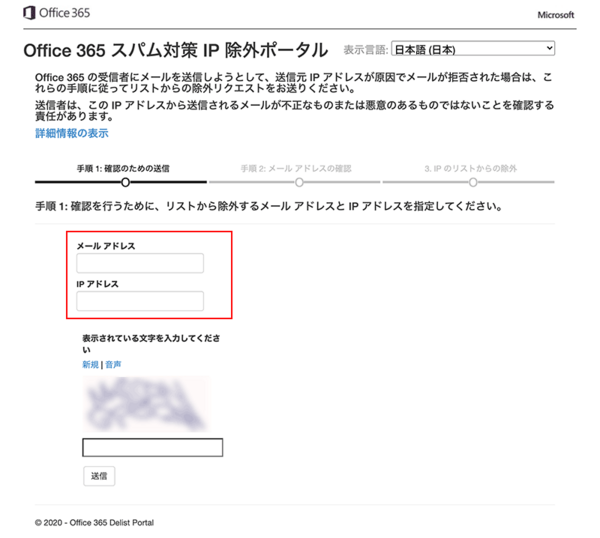The image size is (600, 538).
Task: Click the 表示言語: label
Action: [366, 49]
